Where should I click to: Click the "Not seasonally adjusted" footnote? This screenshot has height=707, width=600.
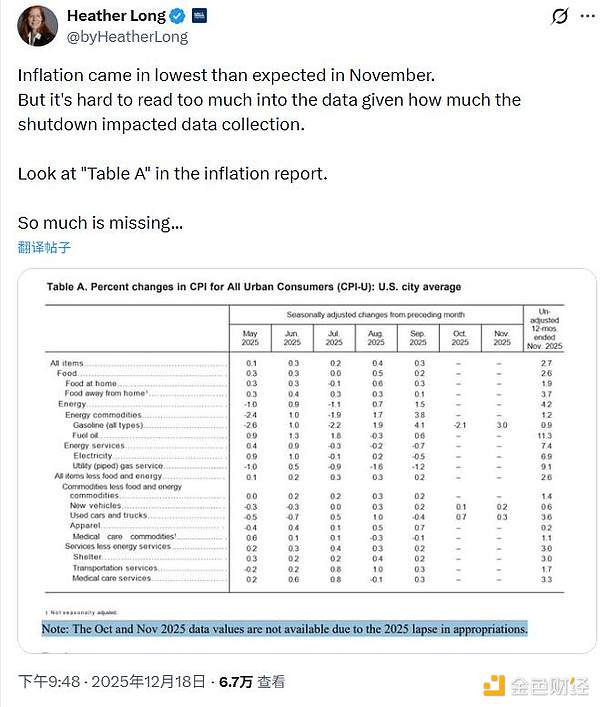click(x=80, y=612)
